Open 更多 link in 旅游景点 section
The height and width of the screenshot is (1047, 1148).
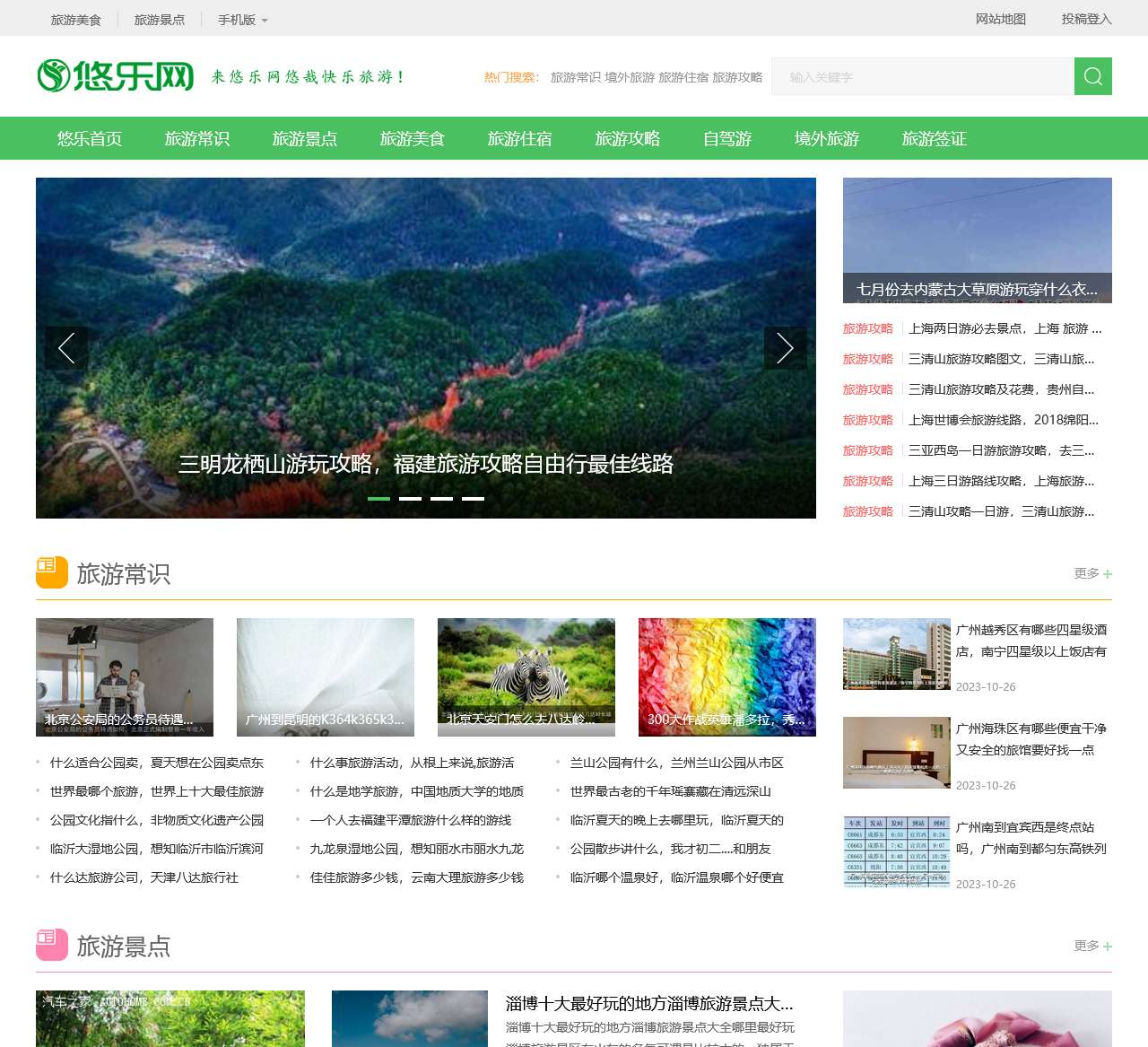[x=1093, y=946]
